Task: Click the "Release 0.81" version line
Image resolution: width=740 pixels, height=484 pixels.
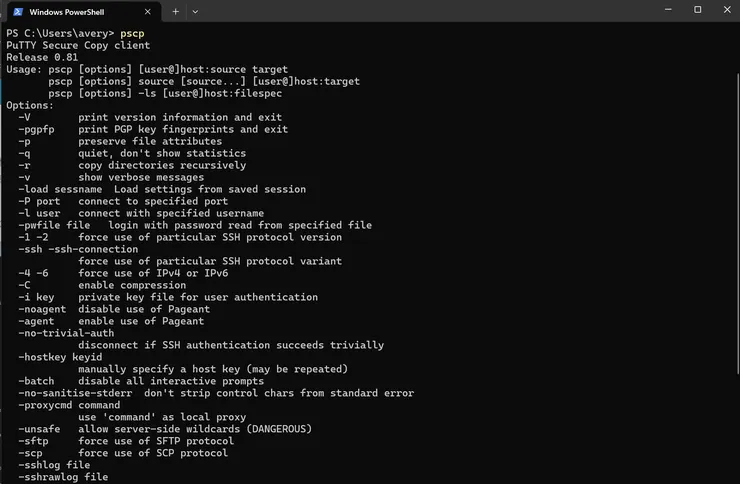Action: pyautogui.click(x=42, y=57)
